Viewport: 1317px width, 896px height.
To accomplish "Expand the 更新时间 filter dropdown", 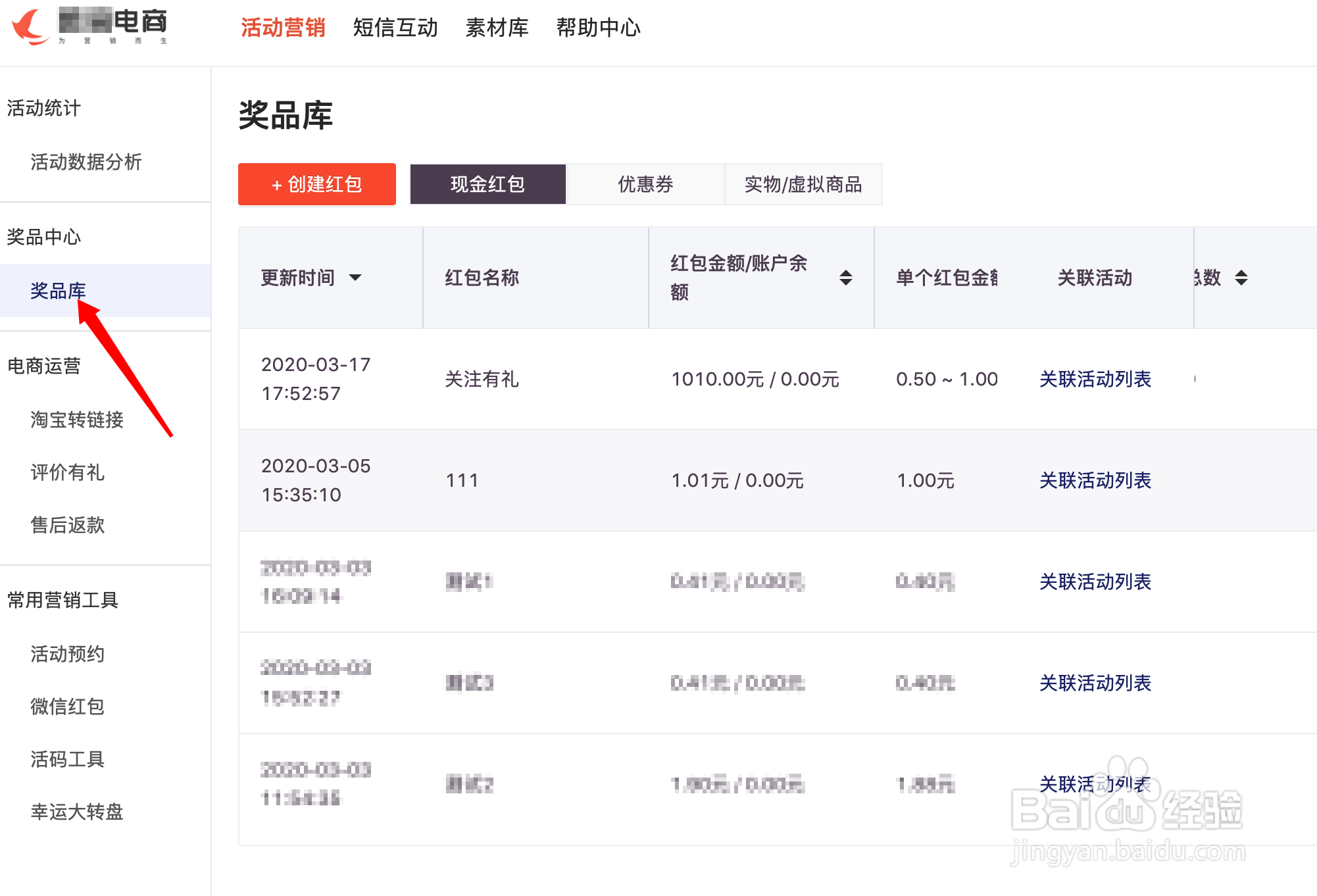I will tap(356, 278).
